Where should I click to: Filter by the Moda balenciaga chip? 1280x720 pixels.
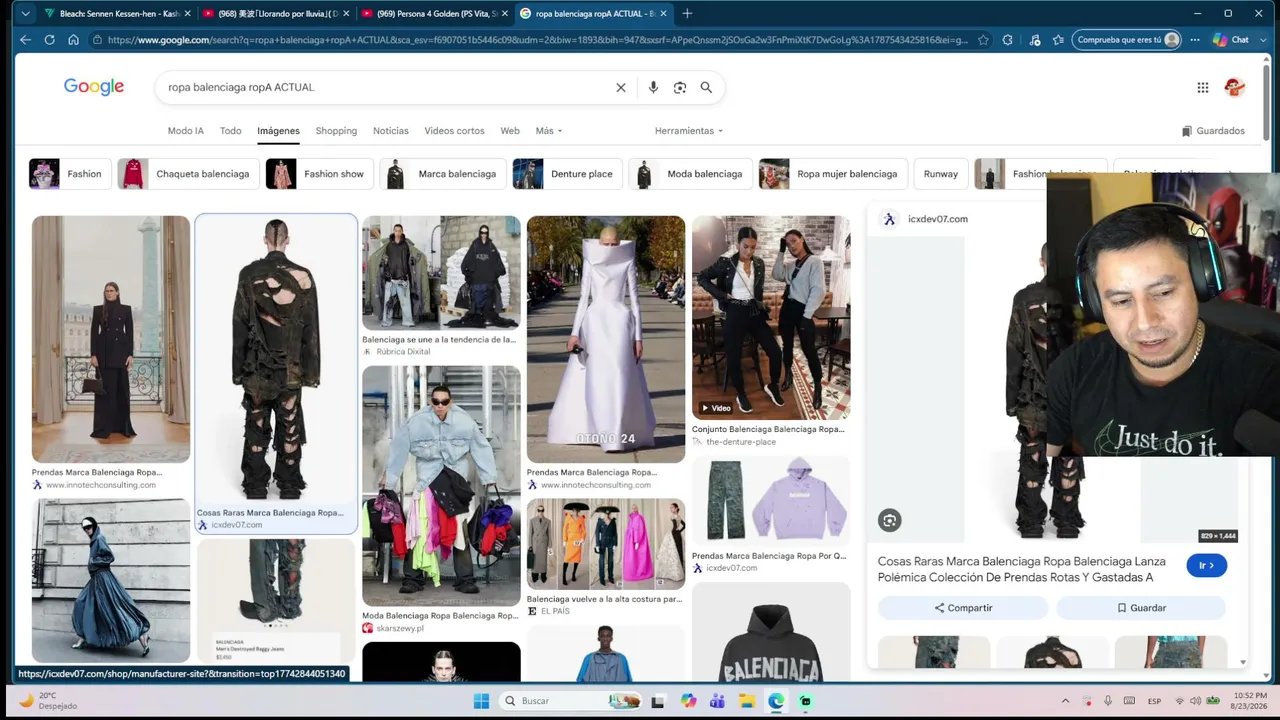click(690, 174)
